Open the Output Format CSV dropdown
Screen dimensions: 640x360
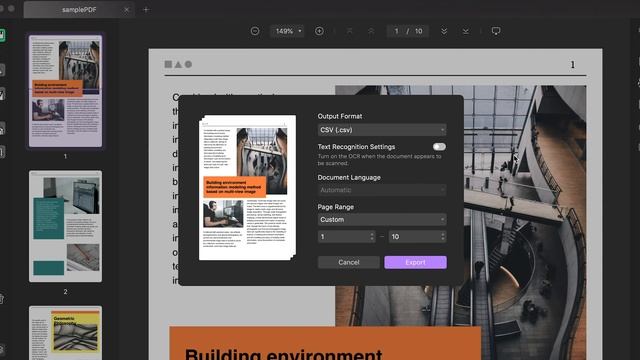point(382,130)
